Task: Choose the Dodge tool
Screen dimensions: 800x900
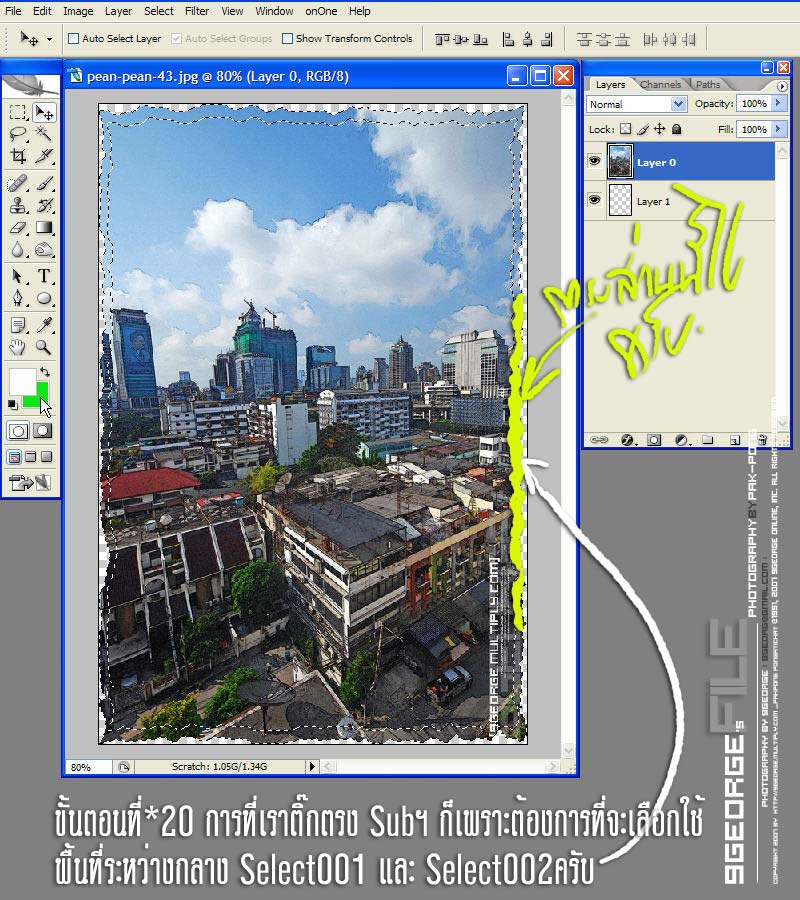Action: tap(44, 250)
